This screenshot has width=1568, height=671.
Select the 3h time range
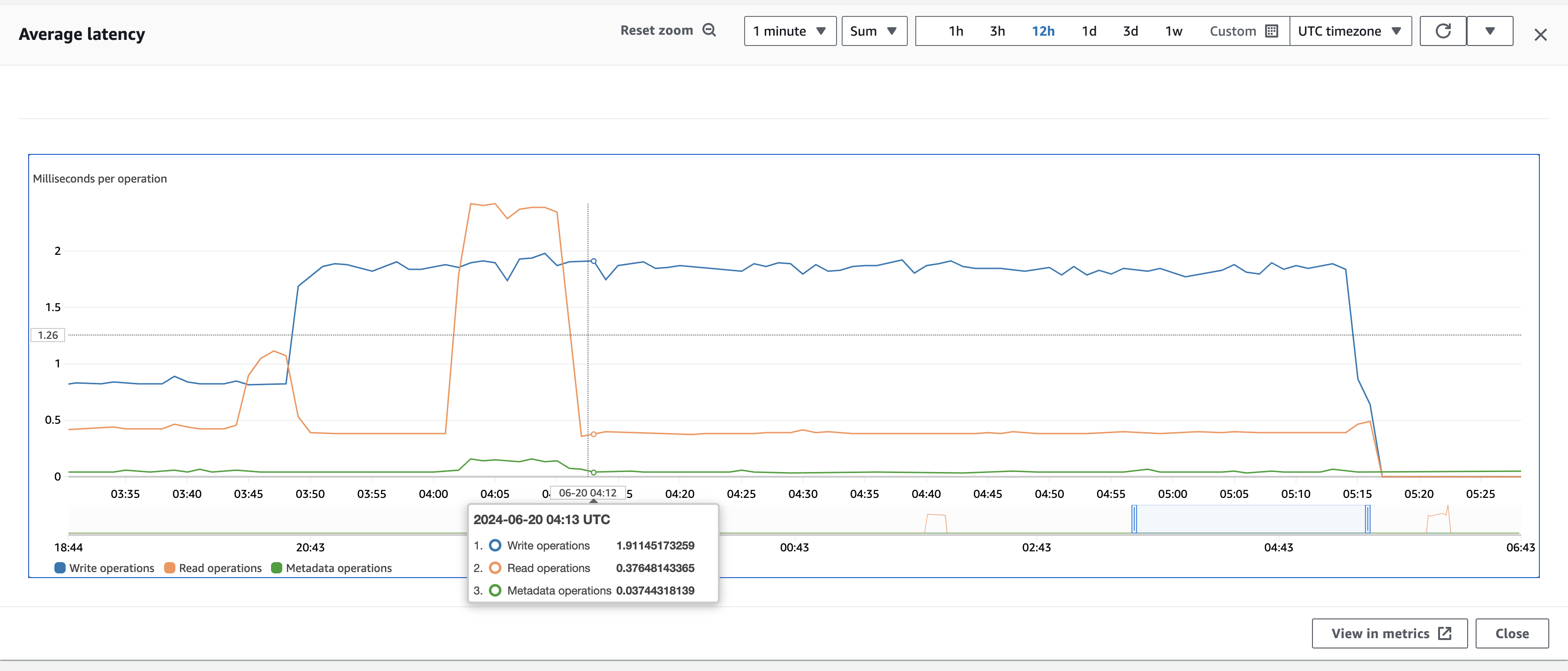(x=997, y=31)
